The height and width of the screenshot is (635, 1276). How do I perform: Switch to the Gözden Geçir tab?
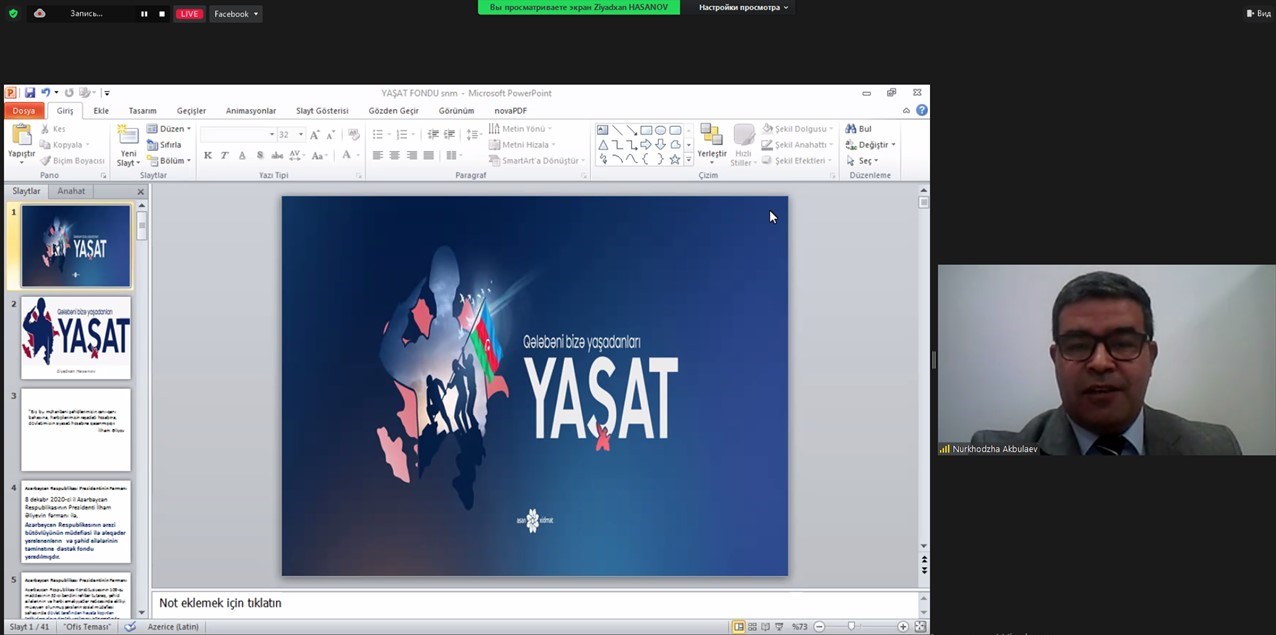(393, 111)
